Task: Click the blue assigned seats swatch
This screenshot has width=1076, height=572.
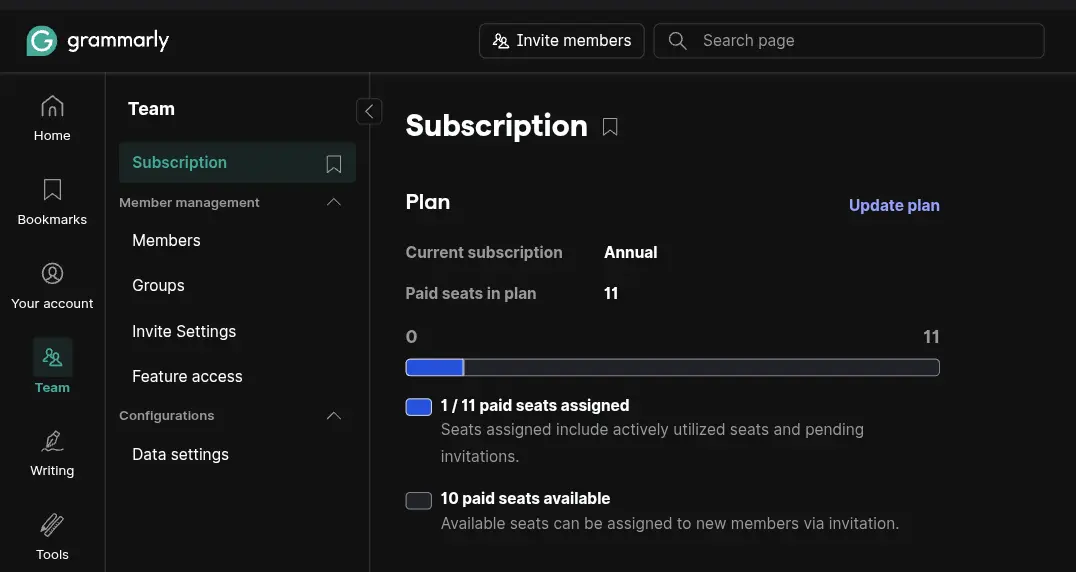Action: pyautogui.click(x=419, y=407)
